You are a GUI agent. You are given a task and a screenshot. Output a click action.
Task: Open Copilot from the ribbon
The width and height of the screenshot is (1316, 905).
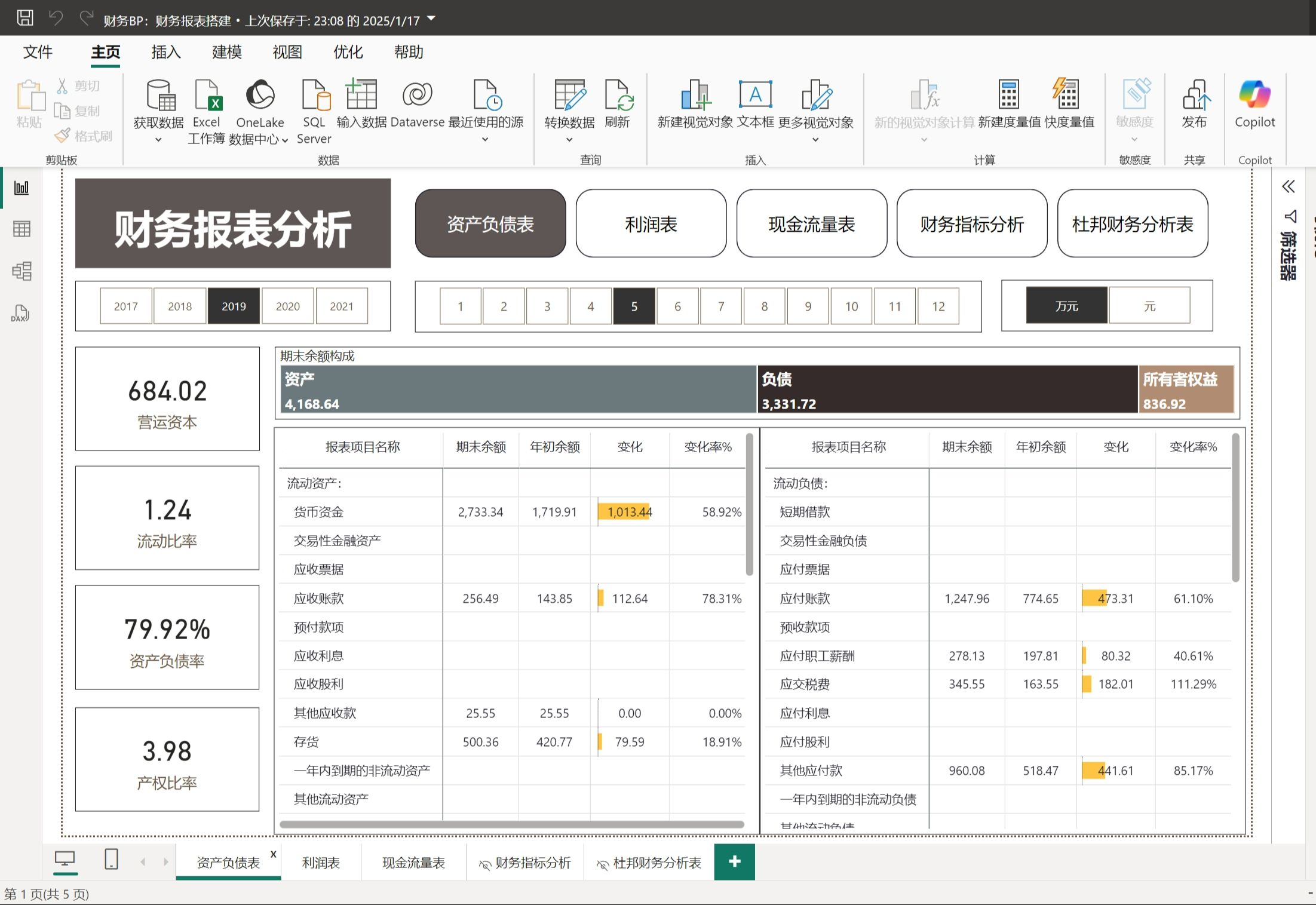point(1254,105)
